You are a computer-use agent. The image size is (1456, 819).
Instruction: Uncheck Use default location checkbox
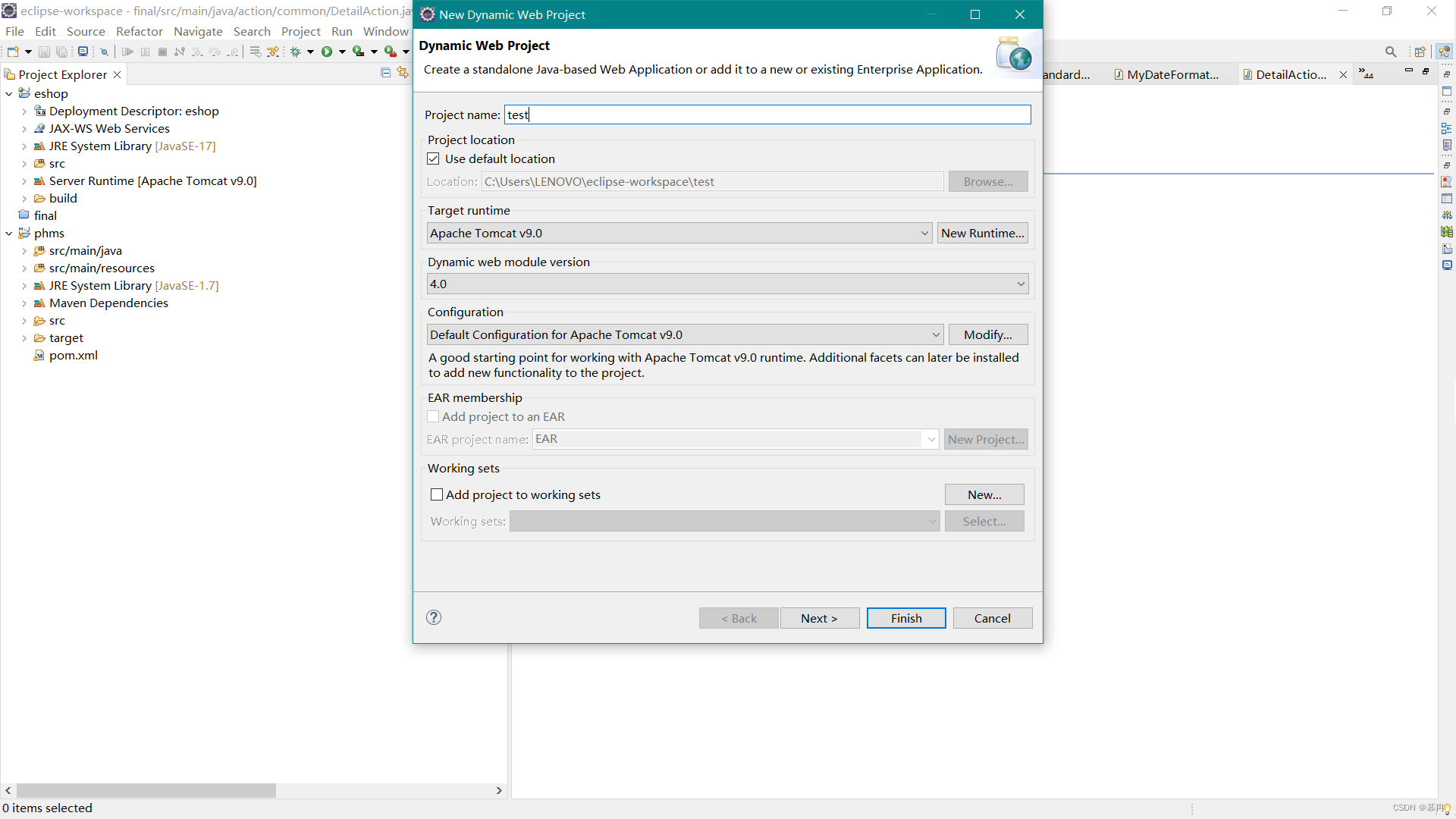433,158
